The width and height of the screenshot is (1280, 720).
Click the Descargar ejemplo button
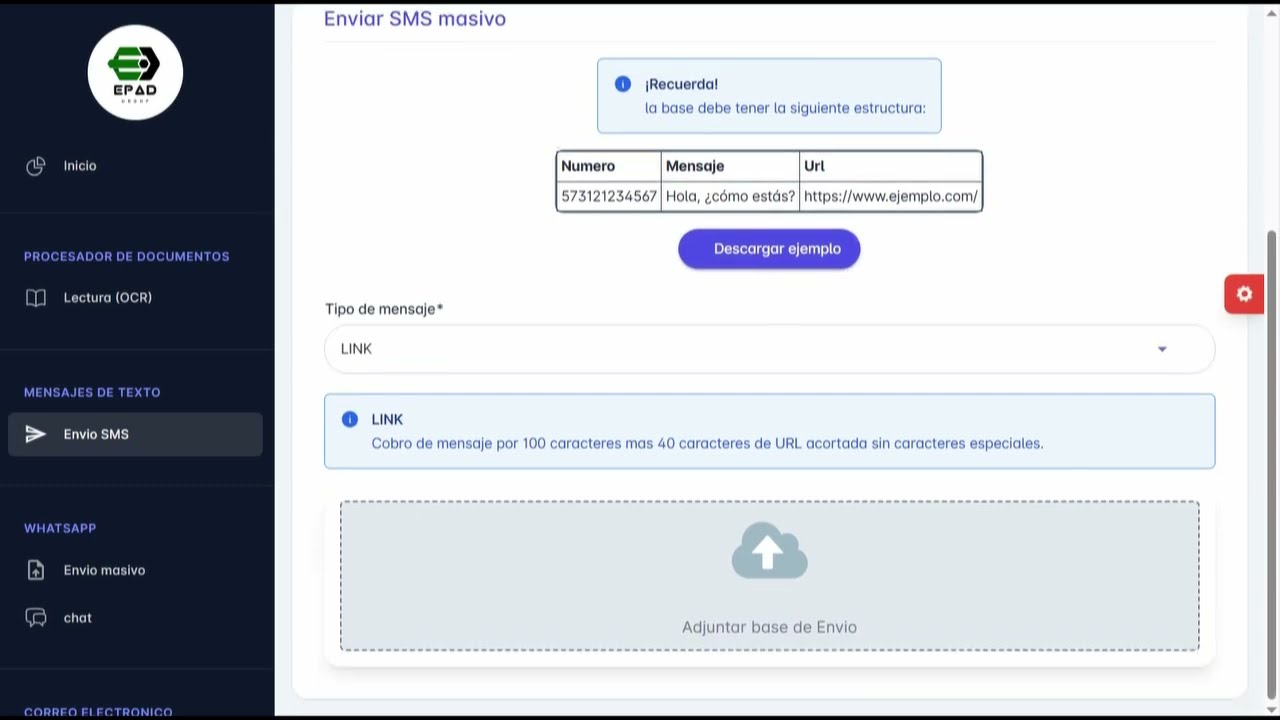pyautogui.click(x=769, y=249)
